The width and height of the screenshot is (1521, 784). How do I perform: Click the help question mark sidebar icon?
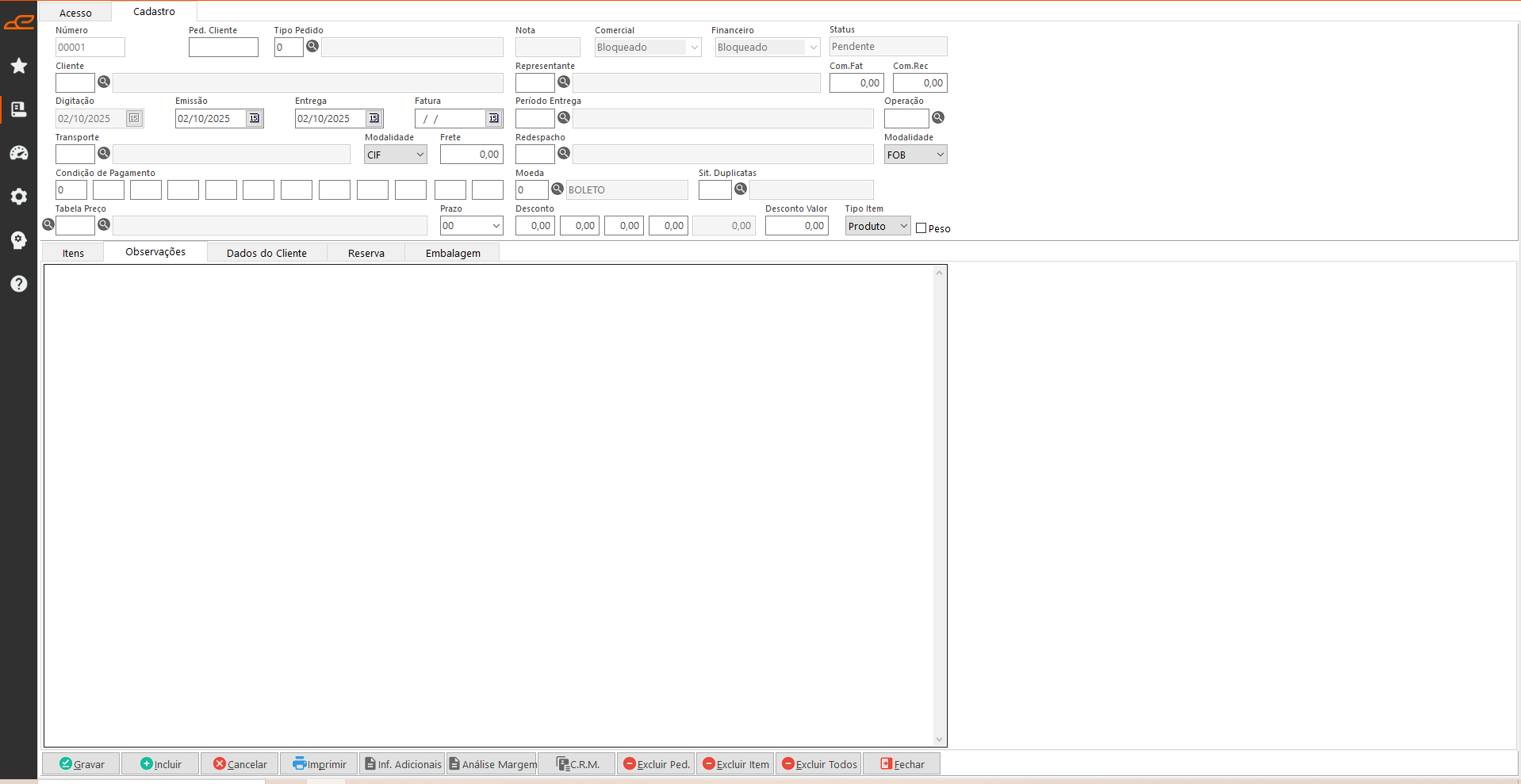[19, 284]
